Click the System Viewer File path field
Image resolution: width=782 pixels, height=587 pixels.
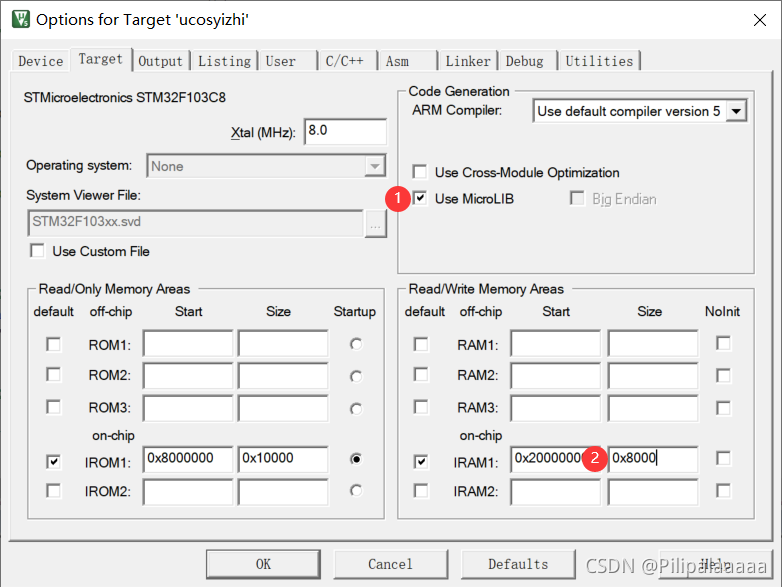[x=196, y=222]
